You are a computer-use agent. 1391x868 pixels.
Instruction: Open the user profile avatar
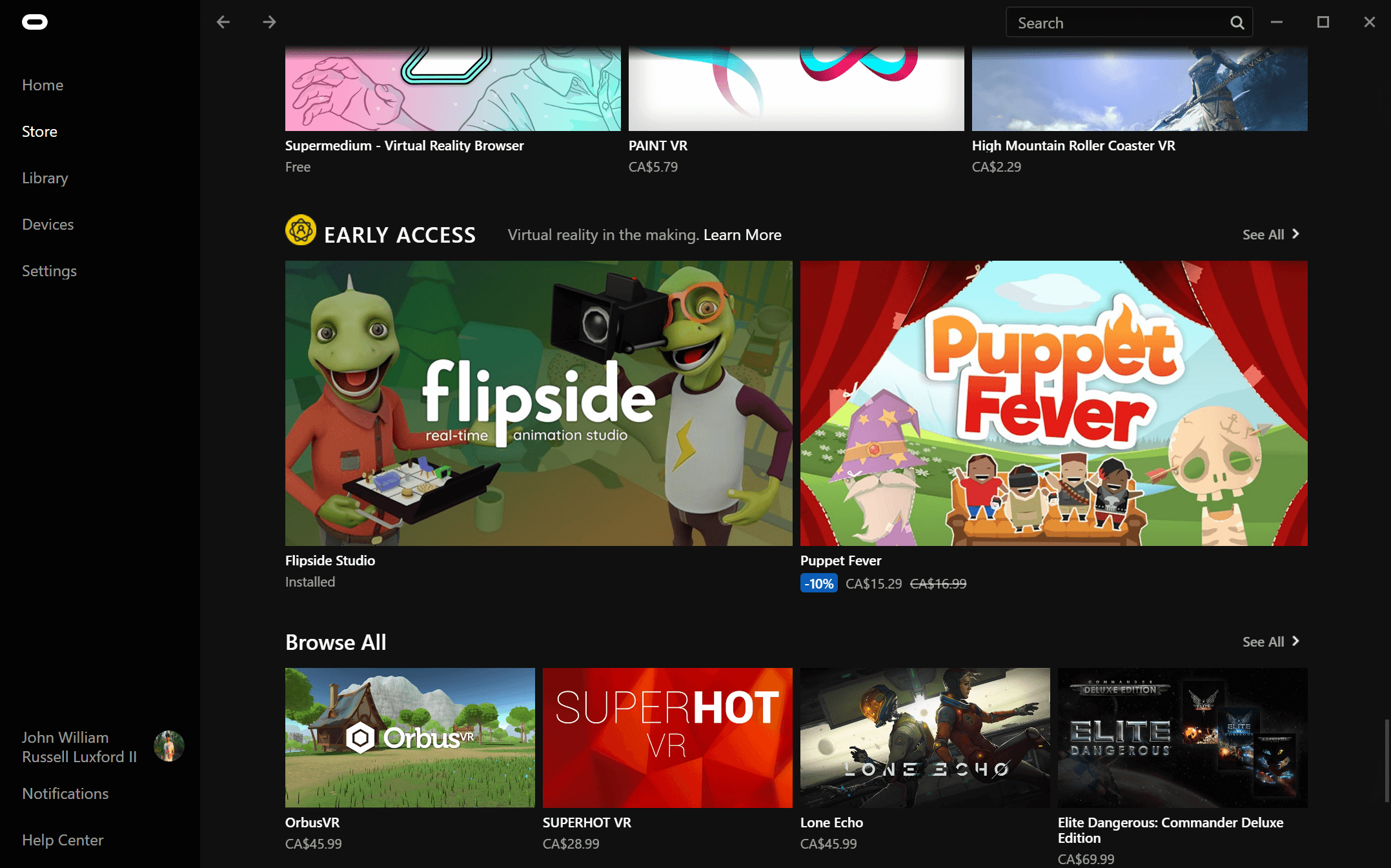click(169, 746)
